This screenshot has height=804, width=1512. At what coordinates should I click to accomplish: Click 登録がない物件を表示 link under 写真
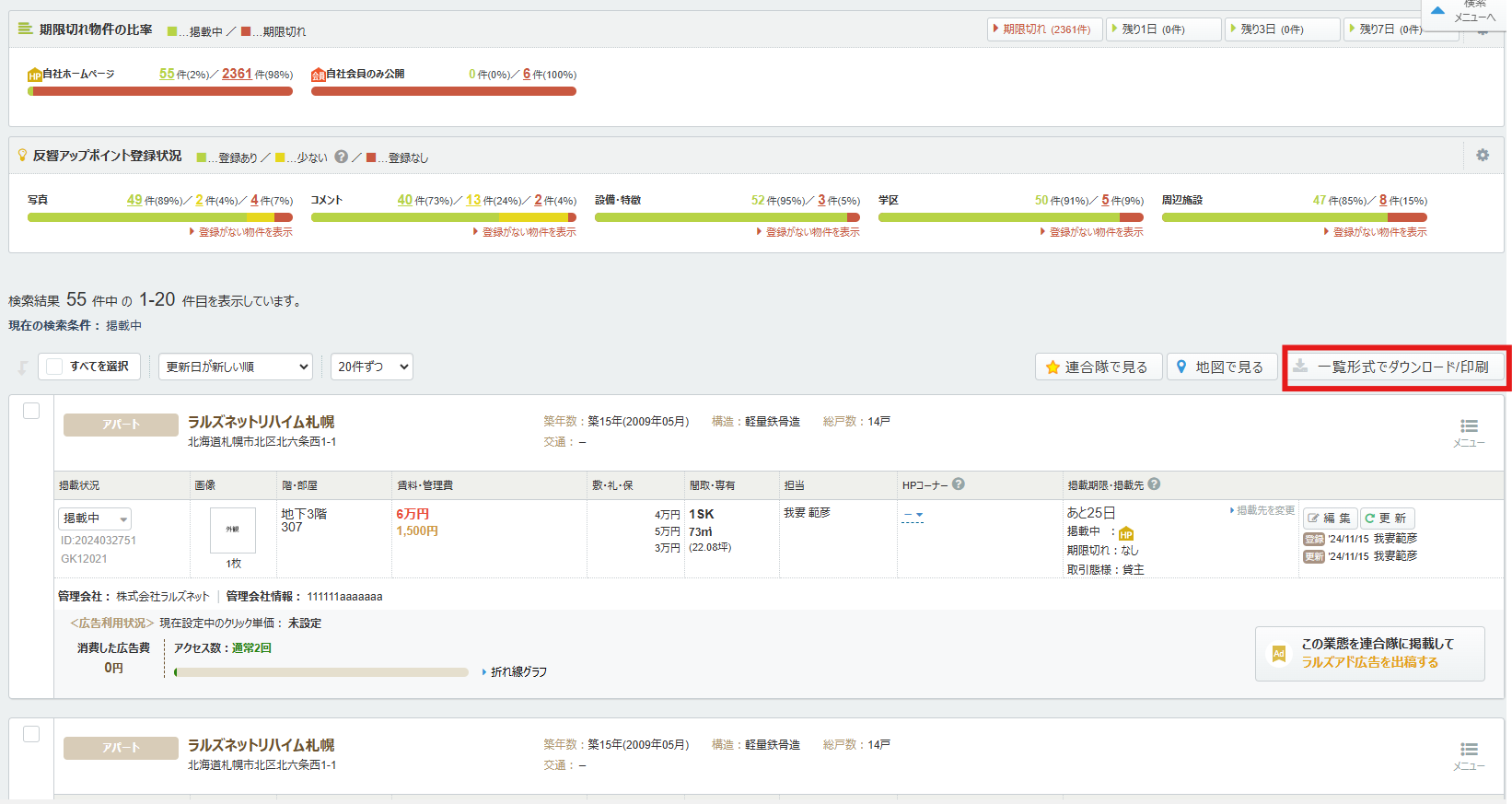(244, 232)
